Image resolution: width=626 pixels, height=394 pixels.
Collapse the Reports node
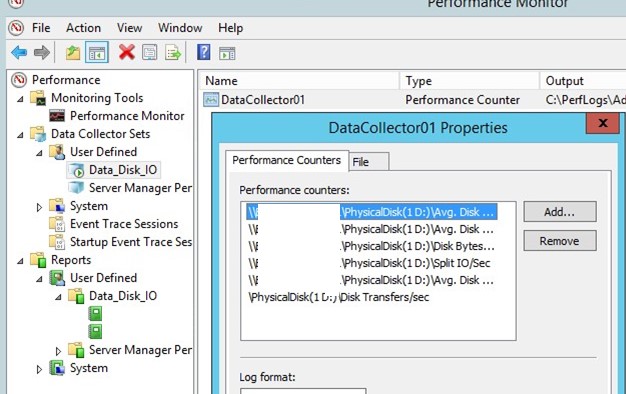pyautogui.click(x=20, y=261)
